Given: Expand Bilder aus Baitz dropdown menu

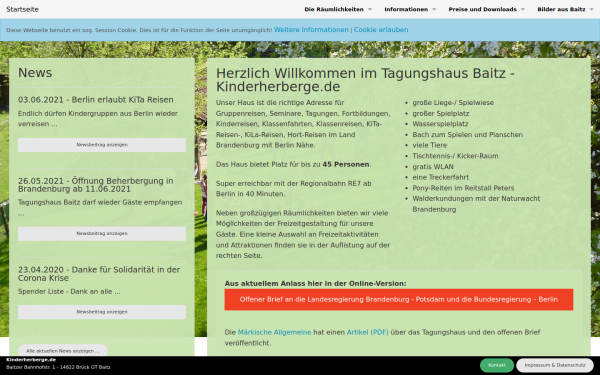Looking at the screenshot, I should coord(565,9).
